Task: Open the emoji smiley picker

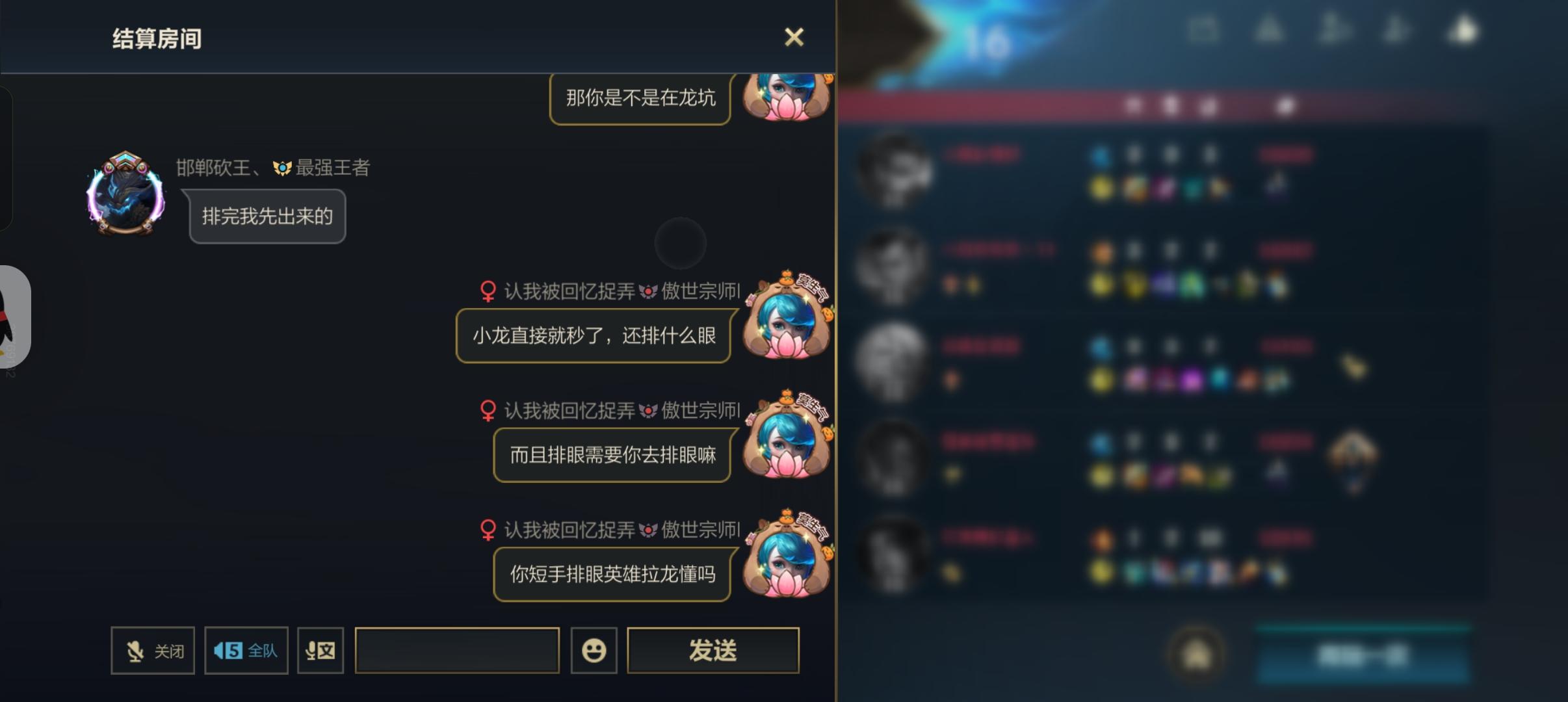Action: [x=594, y=651]
